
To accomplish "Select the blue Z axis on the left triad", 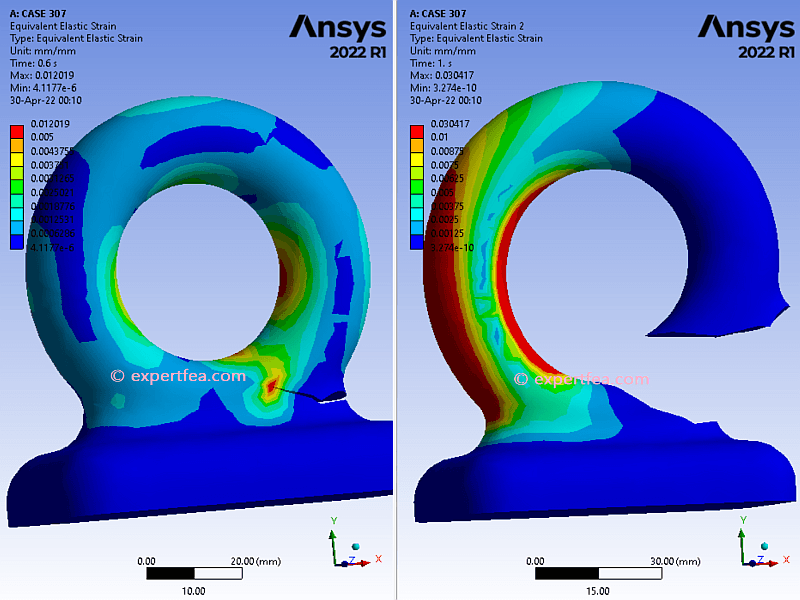I will pos(344,564).
